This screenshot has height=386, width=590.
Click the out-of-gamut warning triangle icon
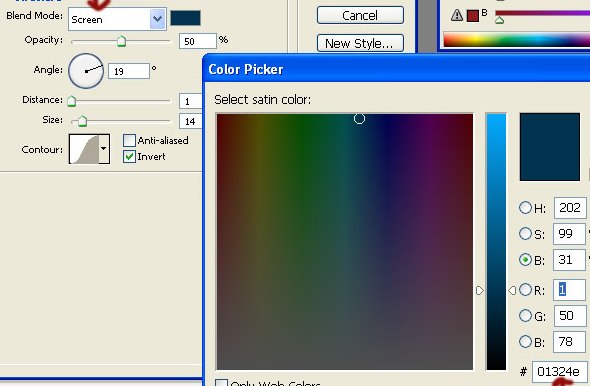pos(457,15)
